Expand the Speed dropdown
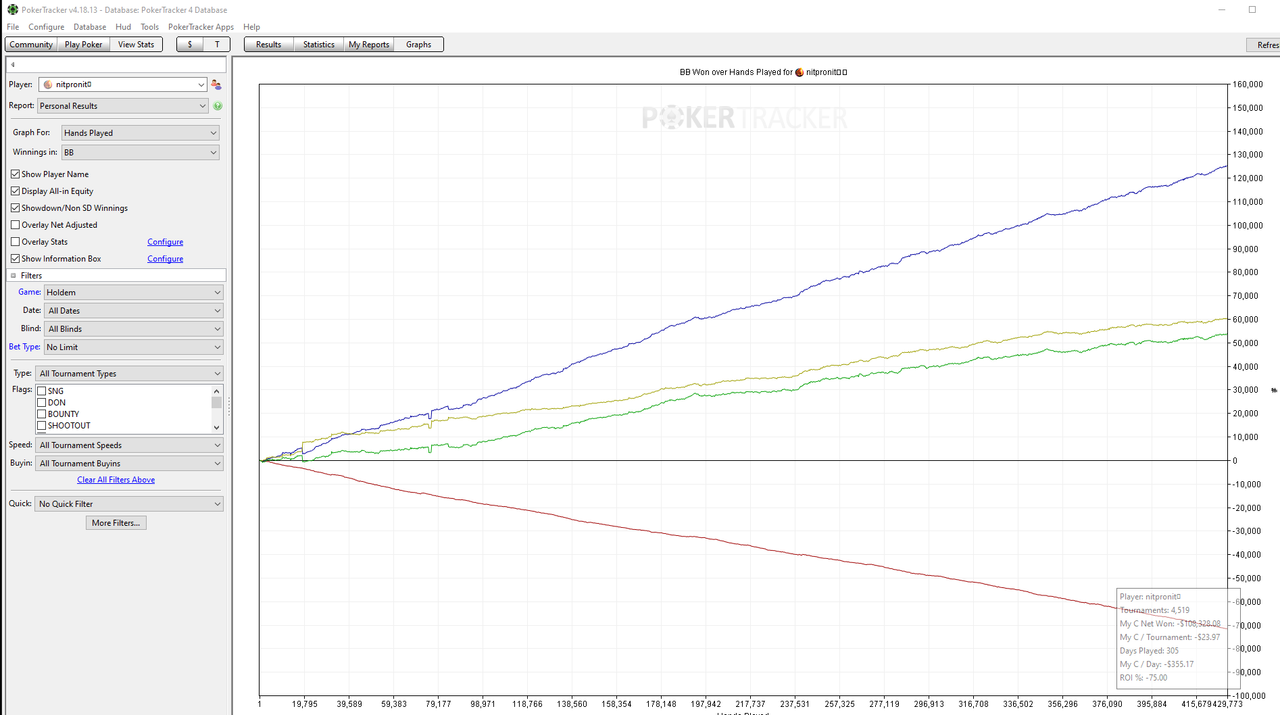Image resolution: width=1280 pixels, height=715 pixels. pyautogui.click(x=130, y=445)
